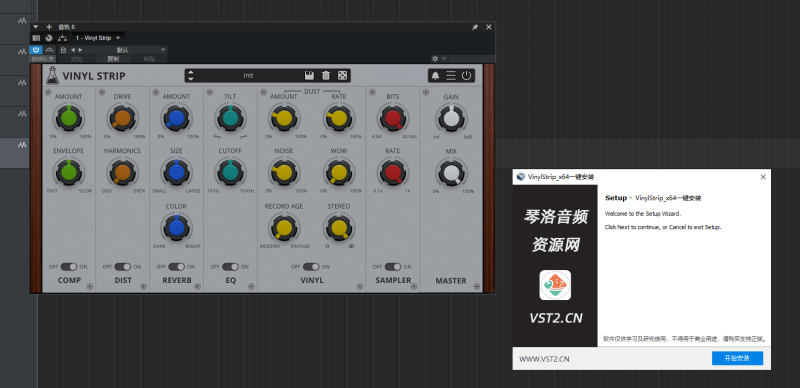The height and width of the screenshot is (388, 800).
Task: Click the COMP Envelope green knob
Action: [x=68, y=172]
